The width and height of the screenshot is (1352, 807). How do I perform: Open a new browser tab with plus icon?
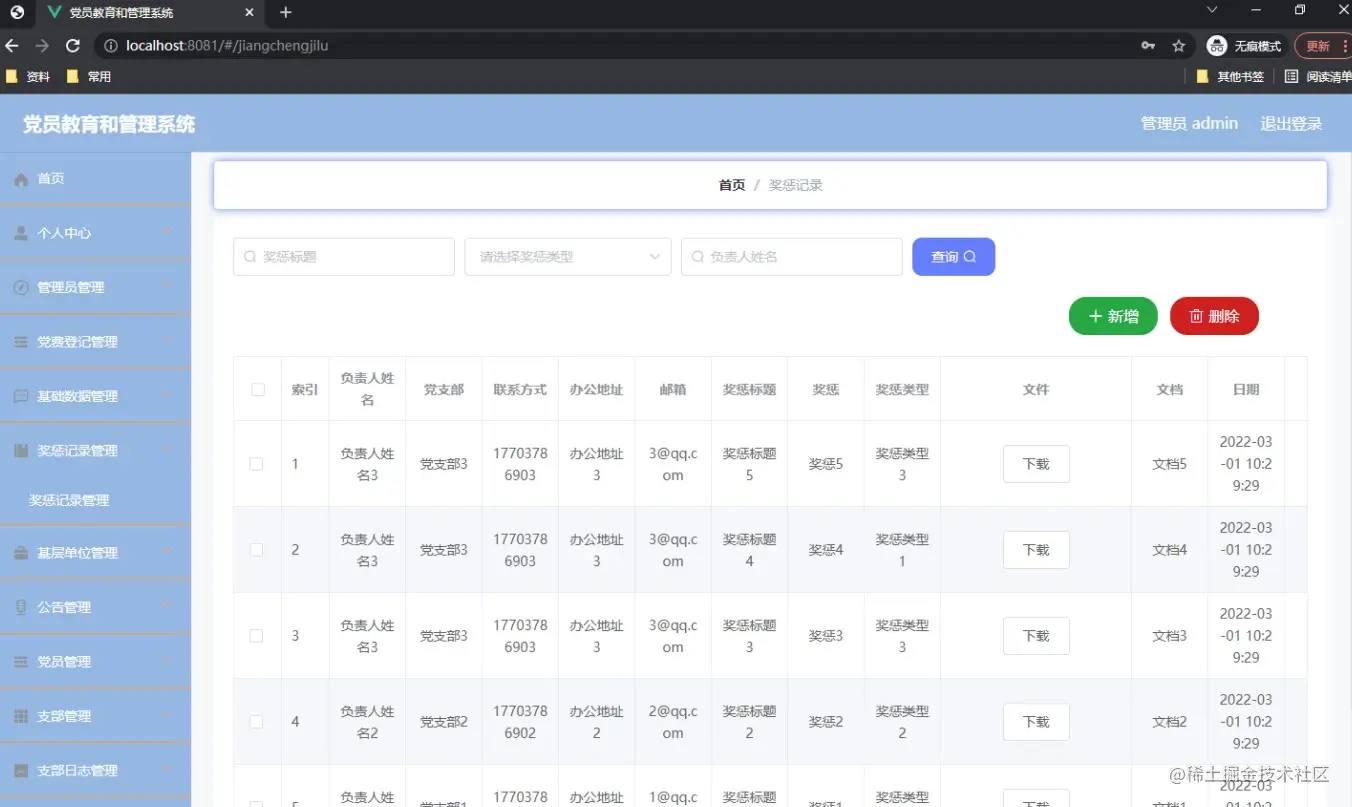286,12
